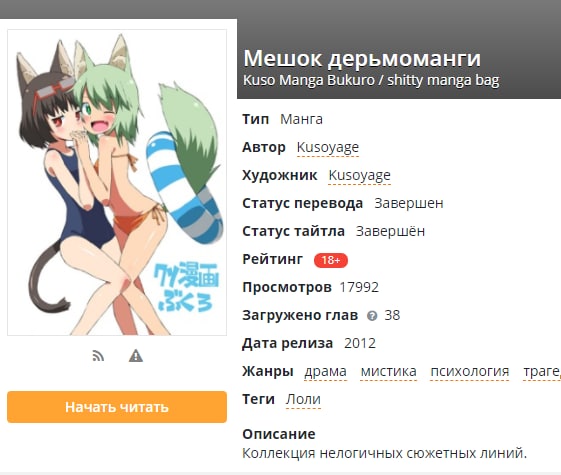
Task: Select the мистика genre link
Action: tap(389, 371)
